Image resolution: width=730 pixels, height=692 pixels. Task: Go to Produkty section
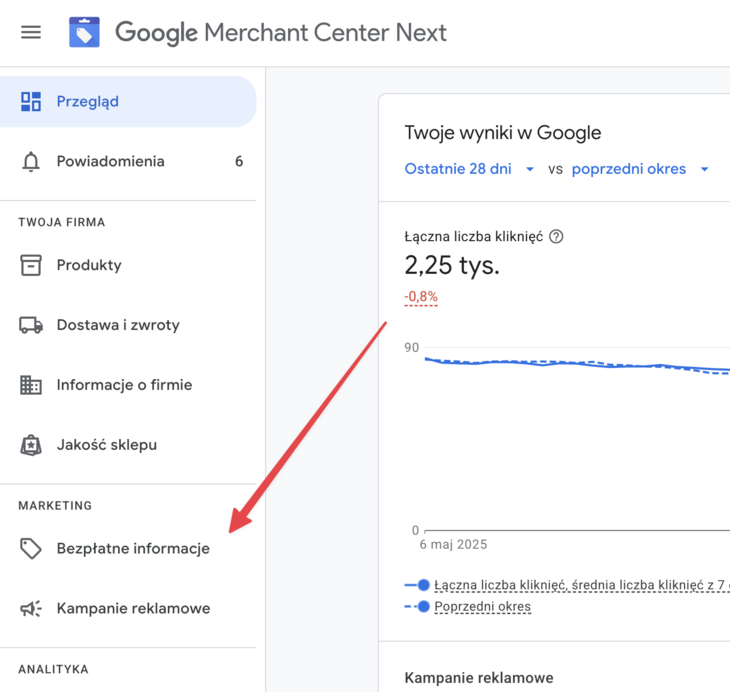tap(128, 265)
